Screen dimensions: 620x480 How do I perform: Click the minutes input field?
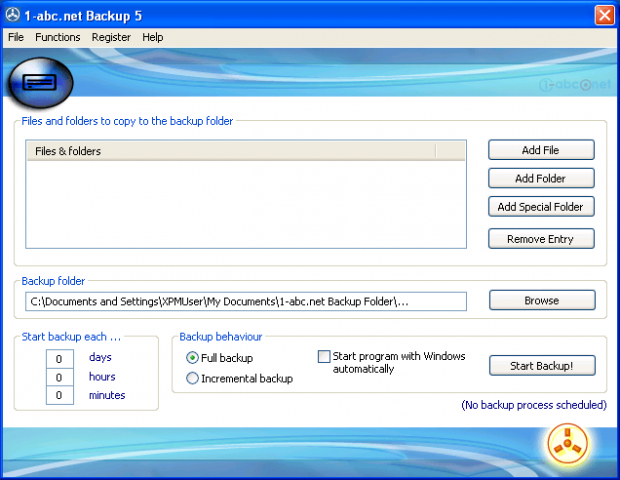[x=60, y=395]
